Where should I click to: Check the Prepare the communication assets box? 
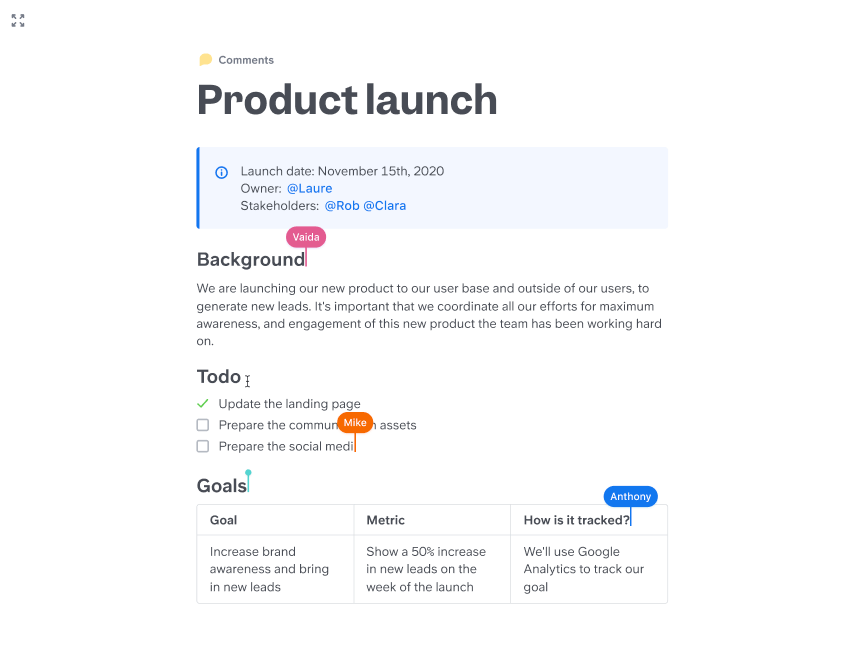pos(203,425)
